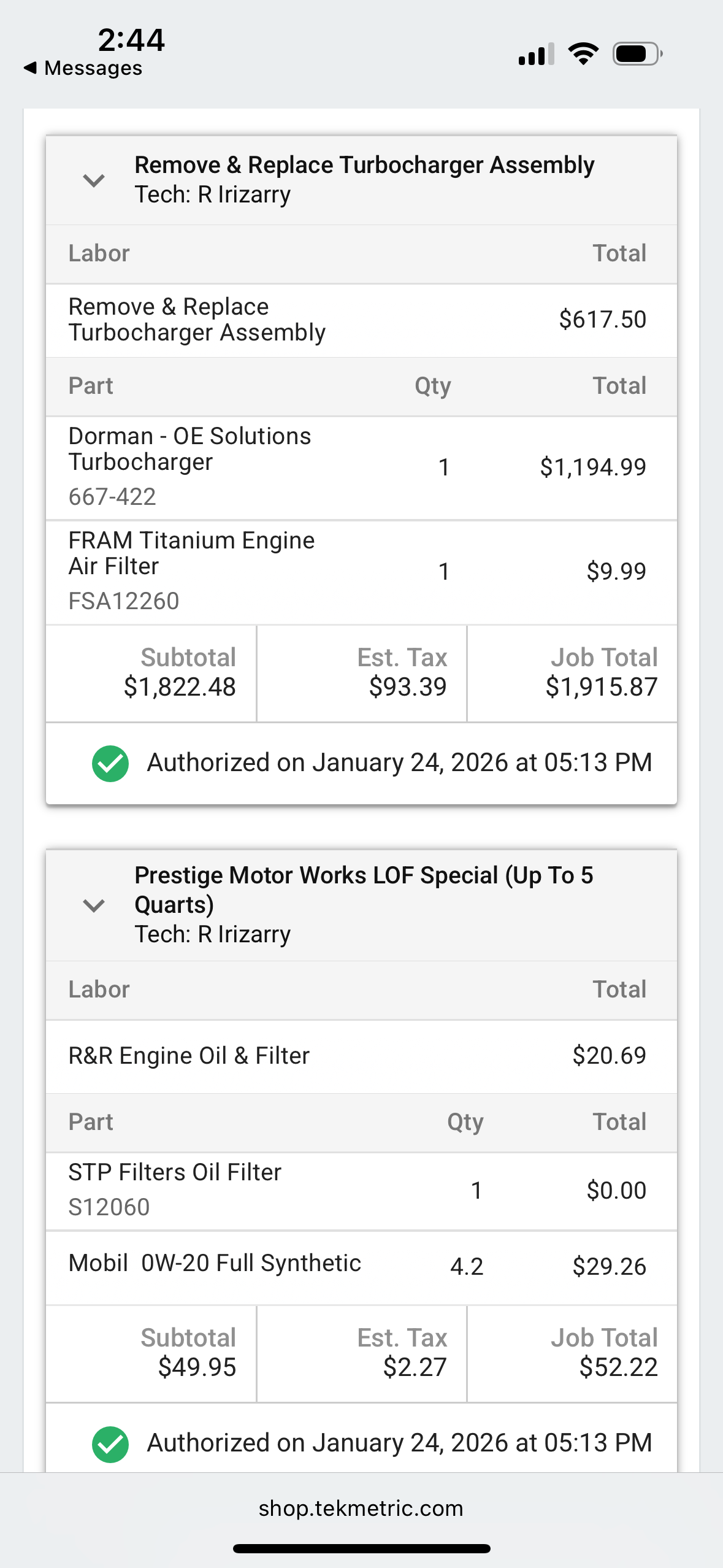Tap the Mobil 0W-20 Full Synthetic row
Screen dimensions: 723x1568
point(361,1266)
